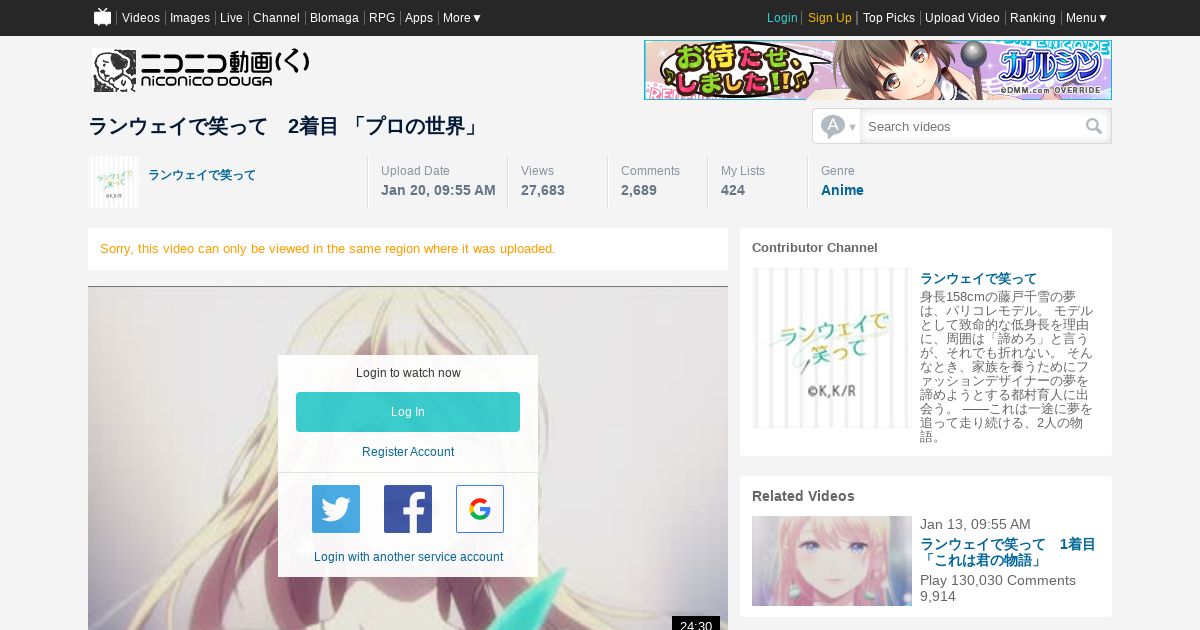The height and width of the screenshot is (630, 1200).
Task: Click related video episode 1 thumbnail
Action: point(832,561)
